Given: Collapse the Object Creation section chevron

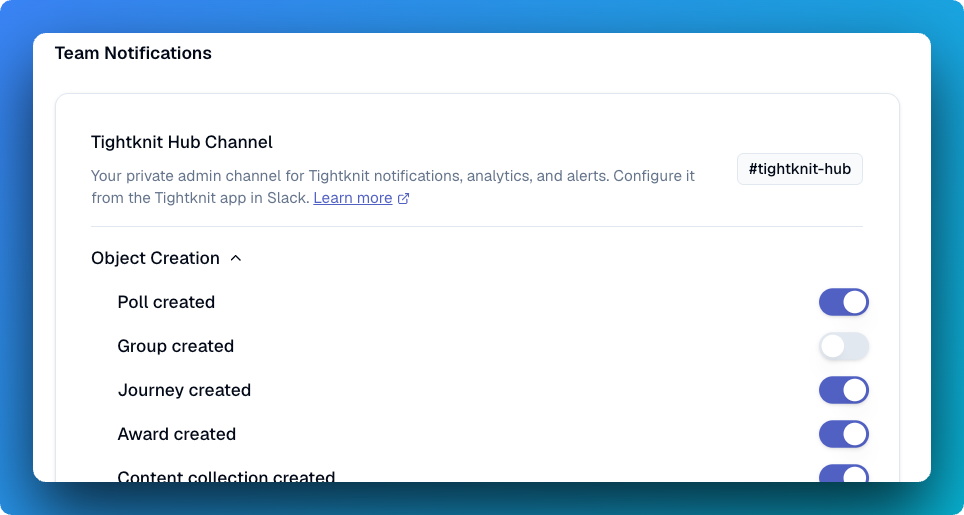Looking at the screenshot, I should tap(235, 259).
